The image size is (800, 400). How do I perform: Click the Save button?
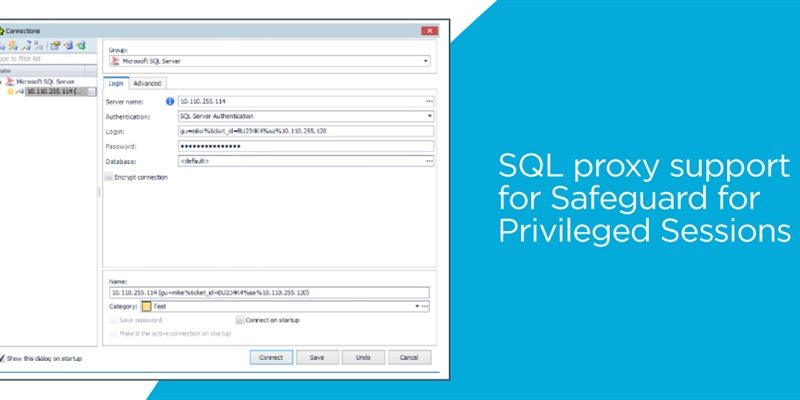click(317, 358)
